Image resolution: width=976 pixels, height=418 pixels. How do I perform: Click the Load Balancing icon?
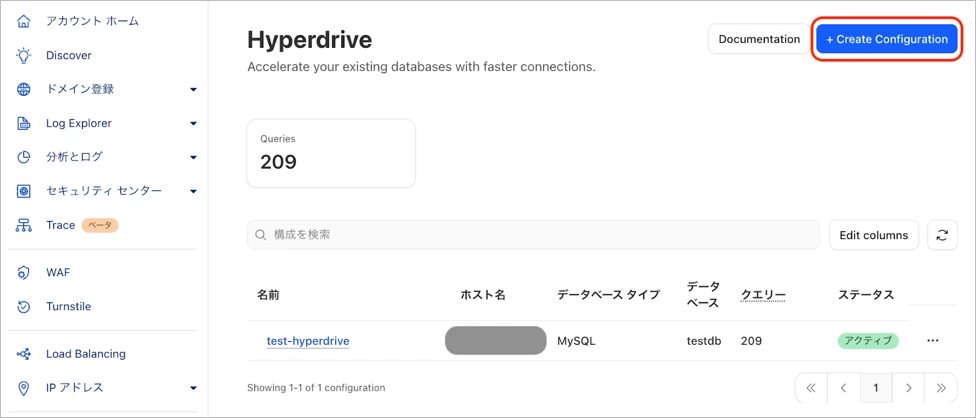pyautogui.click(x=24, y=354)
